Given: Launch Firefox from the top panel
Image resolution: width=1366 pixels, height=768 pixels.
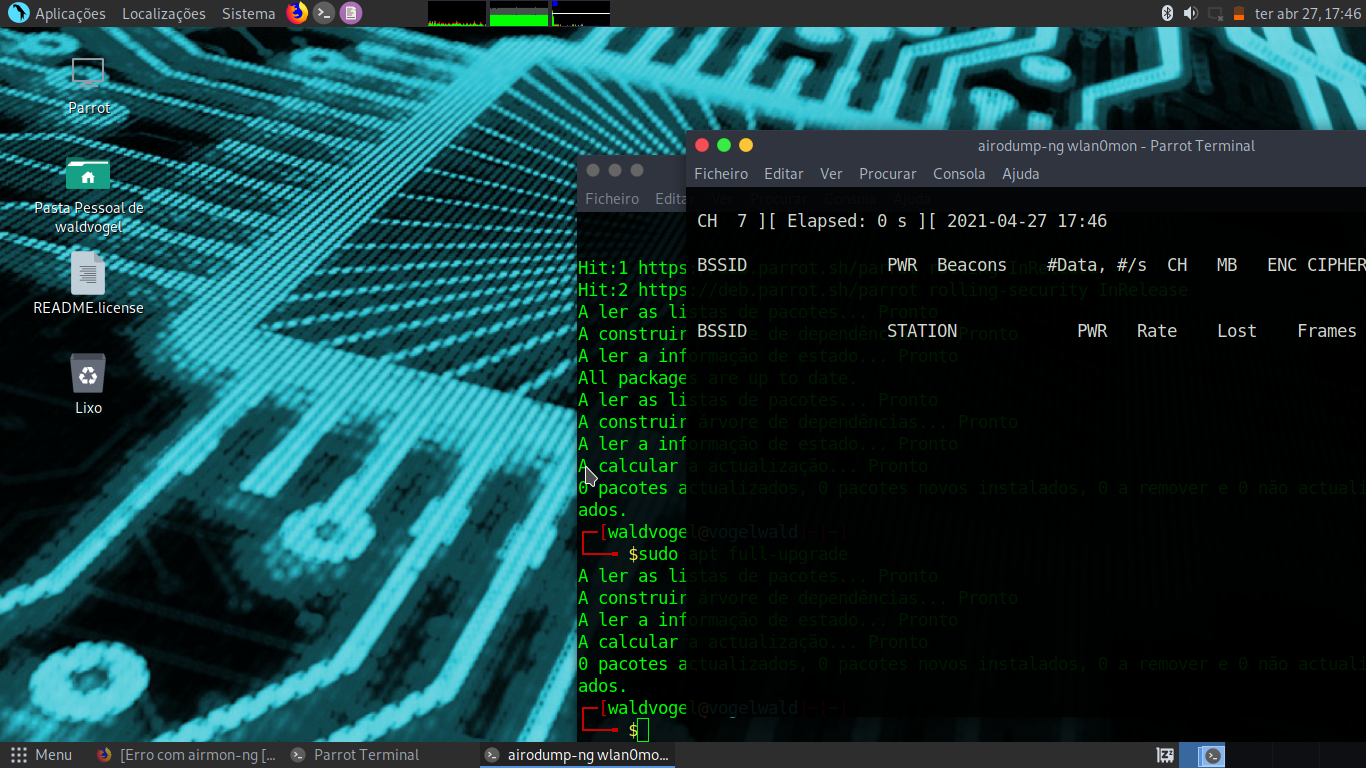Looking at the screenshot, I should click(x=297, y=13).
